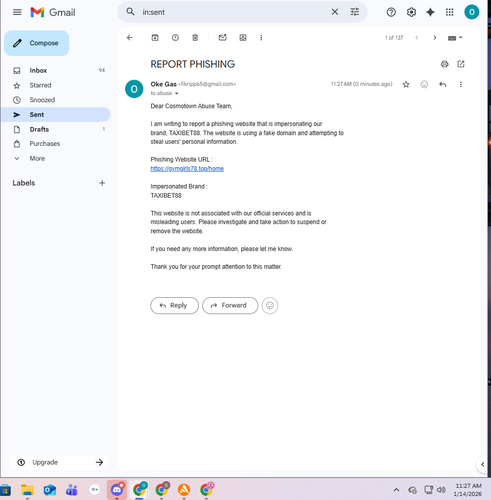
Task: Open the taskbar clock 11:27 AM
Action: point(468,490)
